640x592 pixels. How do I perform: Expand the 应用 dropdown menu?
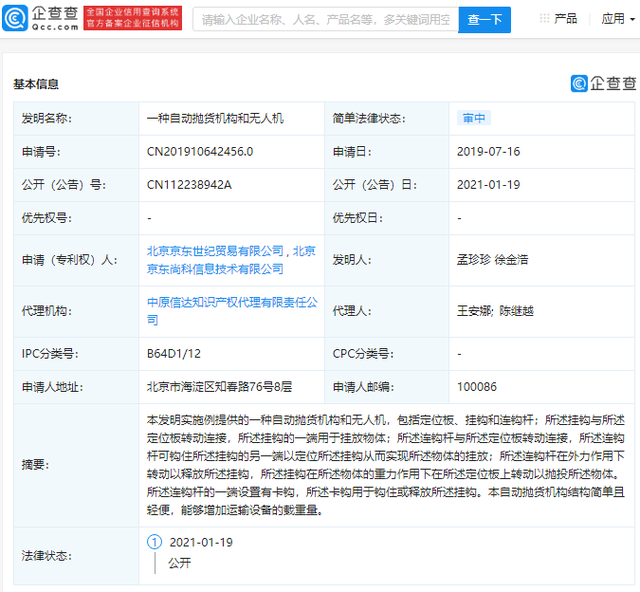point(613,19)
